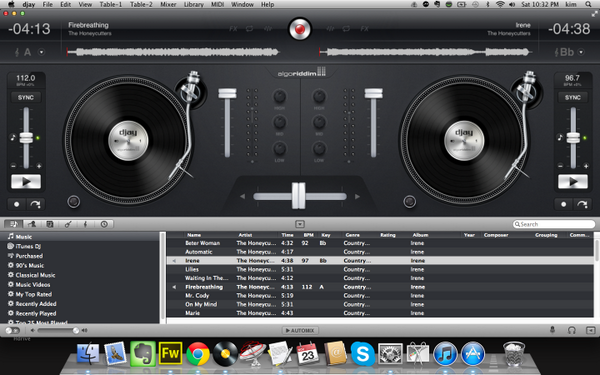Focus the library Search field
This screenshot has height=375, width=600.
pos(554,224)
